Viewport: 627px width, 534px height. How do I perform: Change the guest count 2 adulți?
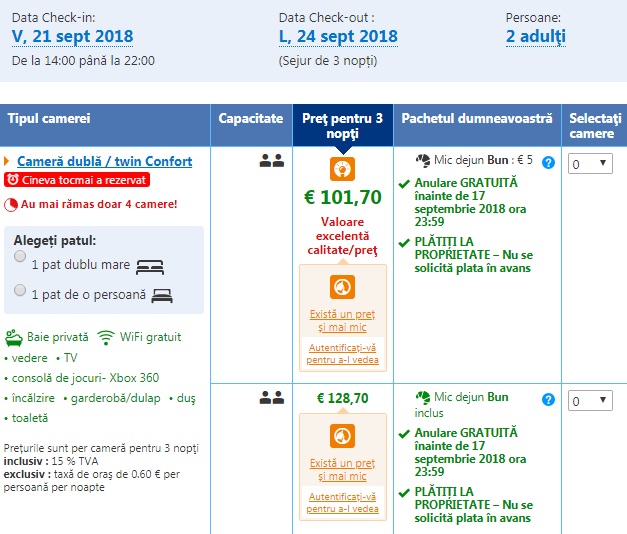[536, 37]
